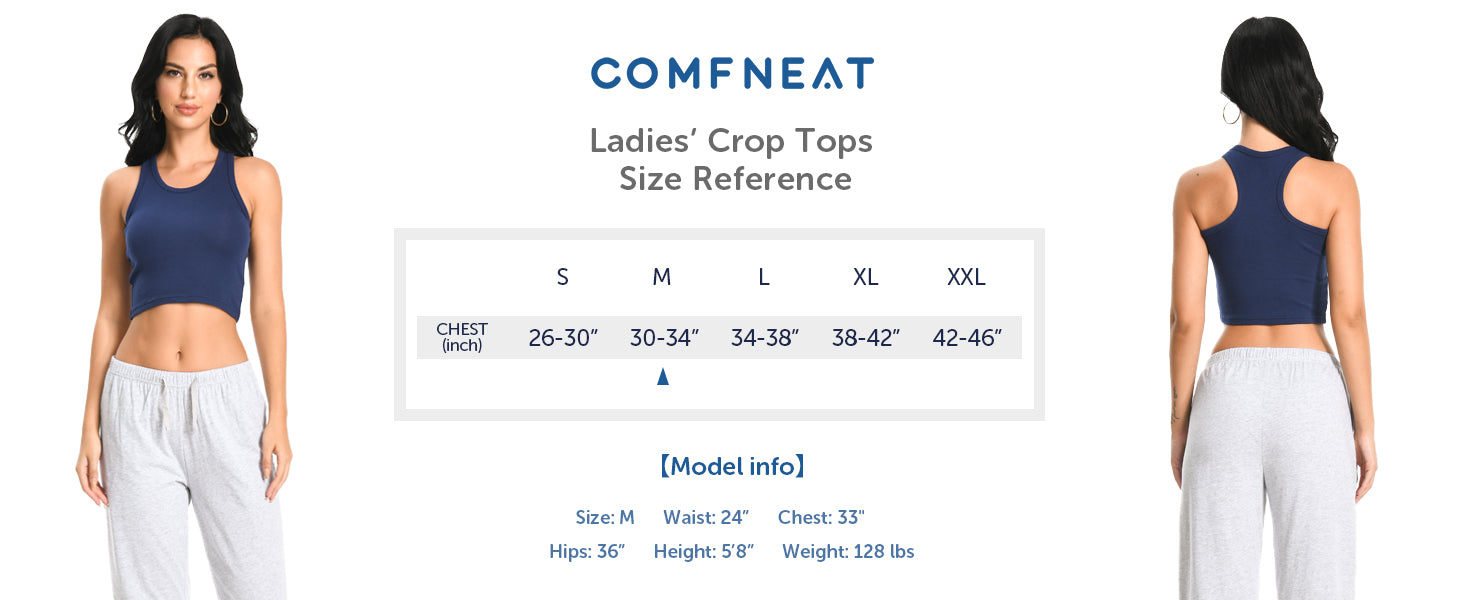The width and height of the screenshot is (1464, 600).
Task: Click the Hips: 36" model detail
Action: [x=587, y=552]
